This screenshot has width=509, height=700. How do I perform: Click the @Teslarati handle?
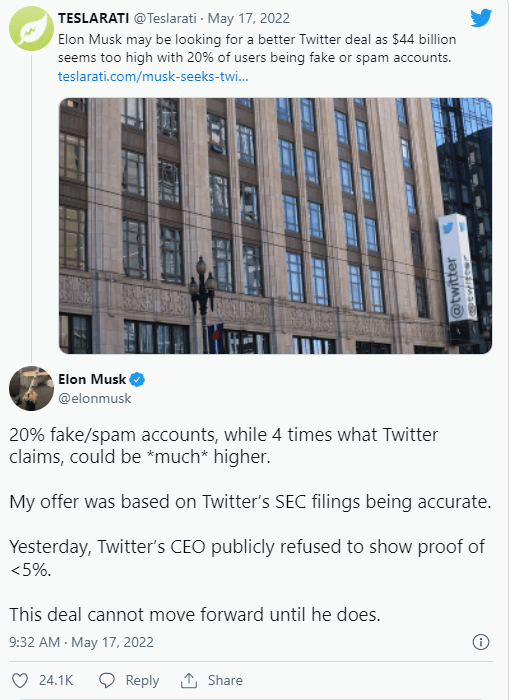[x=165, y=18]
